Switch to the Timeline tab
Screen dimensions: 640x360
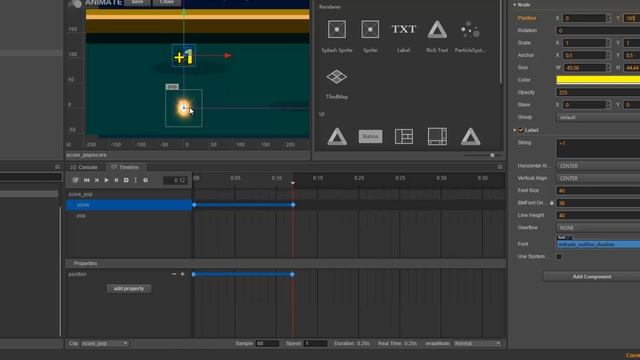tap(125, 167)
